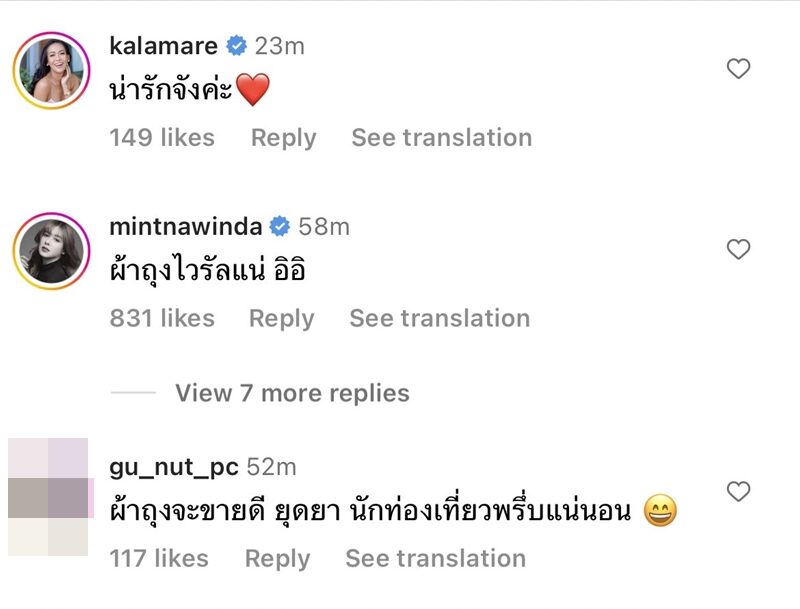The height and width of the screenshot is (609, 800).
Task: Open the mintnawinda username link
Action: click(186, 227)
